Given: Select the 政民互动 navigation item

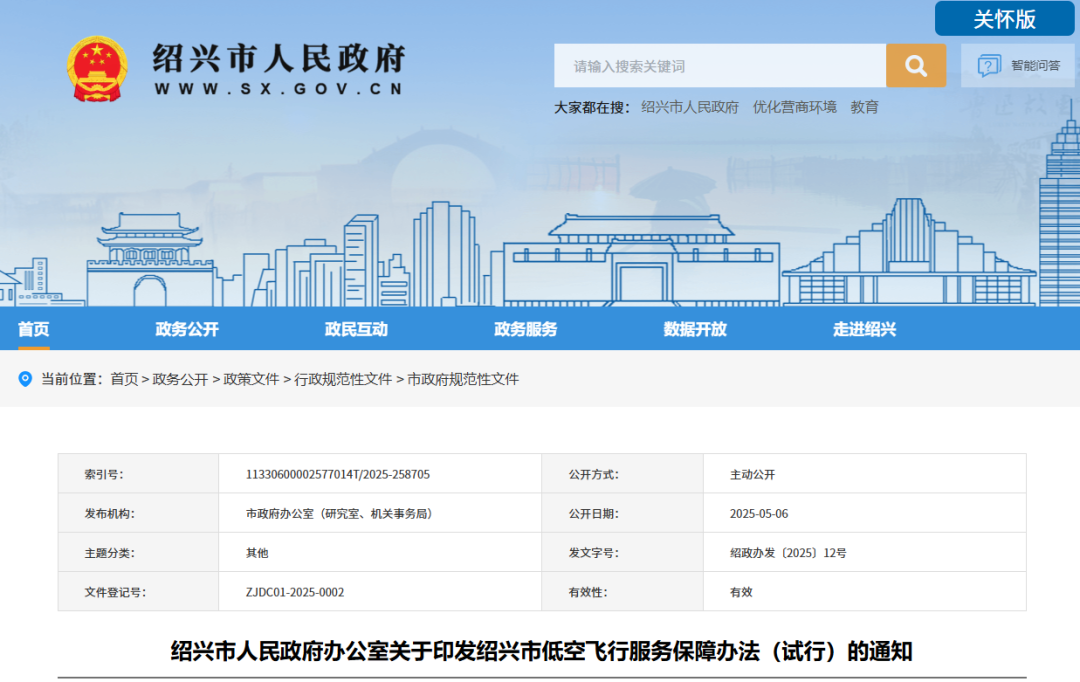Looking at the screenshot, I should click(356, 329).
